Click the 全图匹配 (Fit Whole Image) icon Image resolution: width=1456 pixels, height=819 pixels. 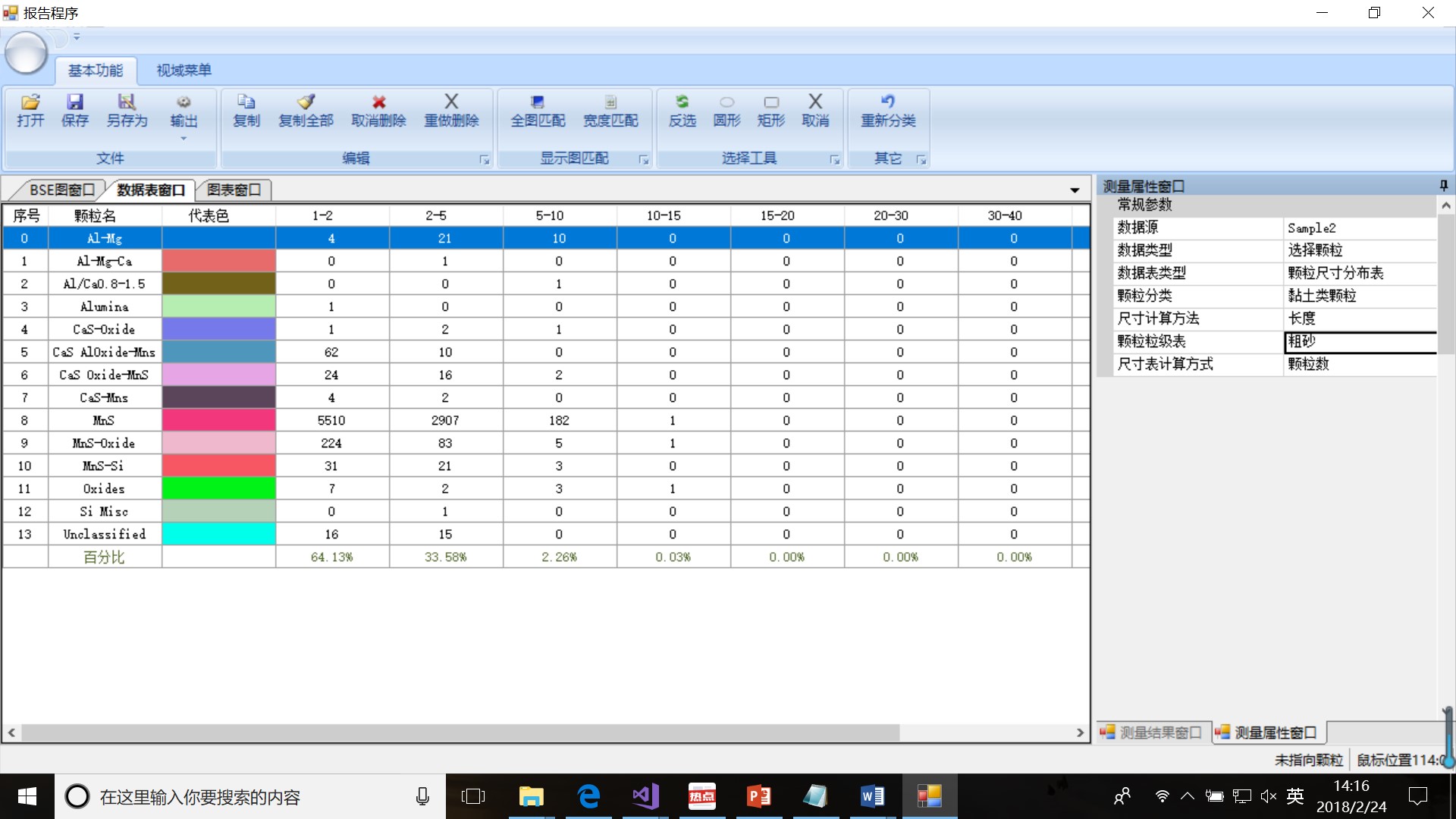coord(538,102)
